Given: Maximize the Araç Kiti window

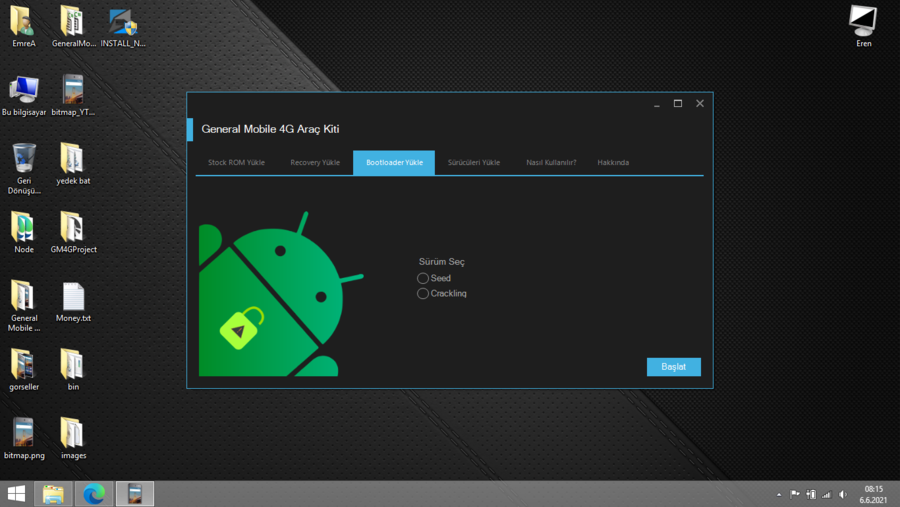Looking at the screenshot, I should click(x=678, y=104).
